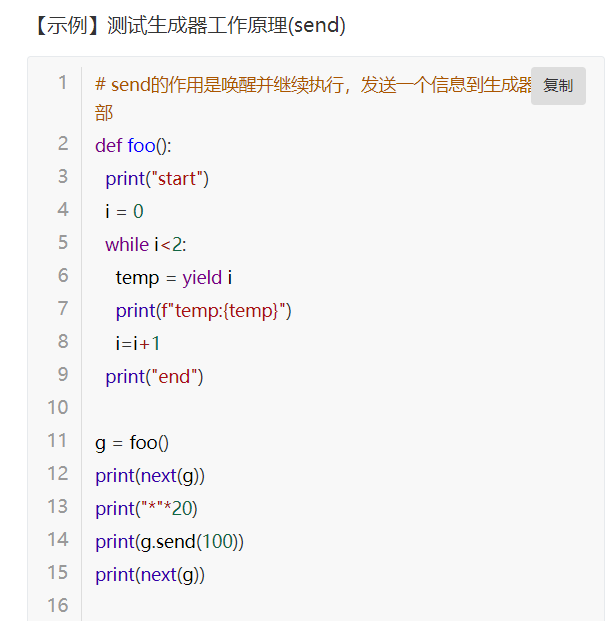Click the 复制 copy button

coord(558,86)
